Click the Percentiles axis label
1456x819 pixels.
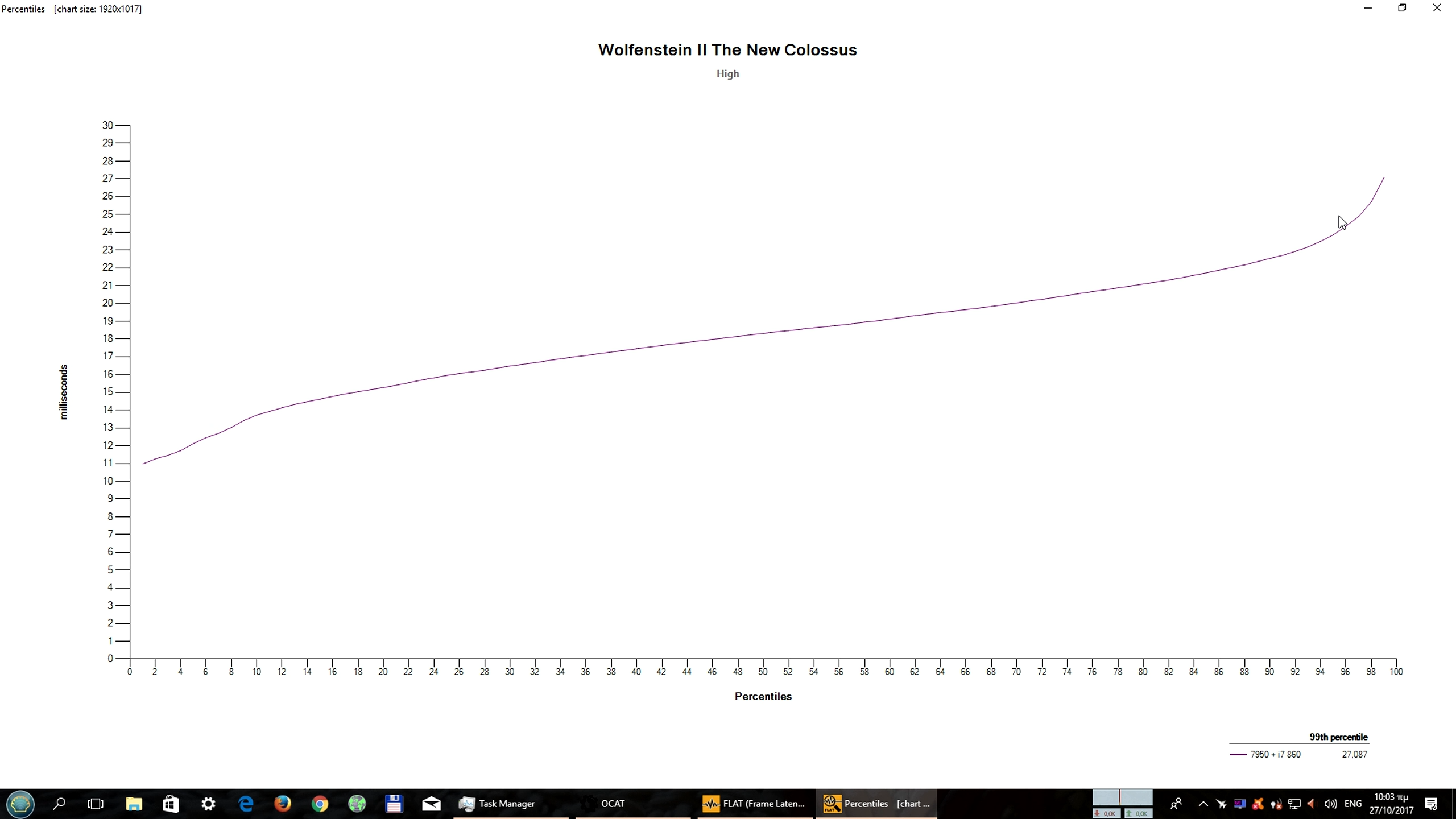point(763,696)
